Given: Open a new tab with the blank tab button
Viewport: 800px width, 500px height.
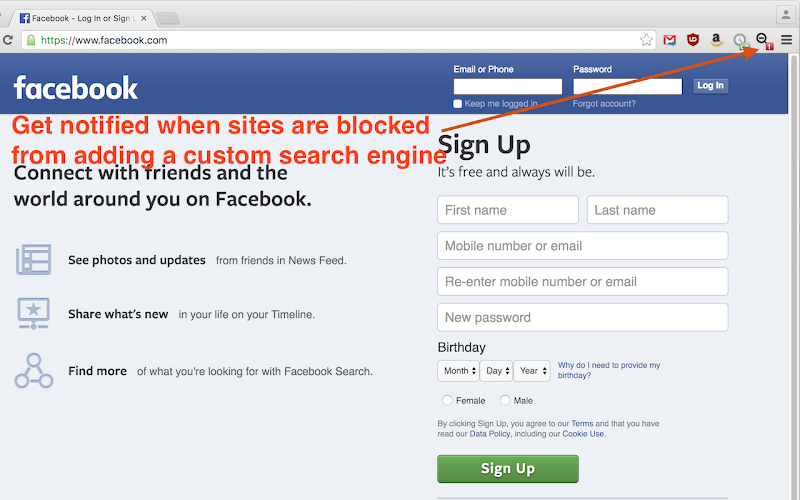Looking at the screenshot, I should click(x=168, y=19).
